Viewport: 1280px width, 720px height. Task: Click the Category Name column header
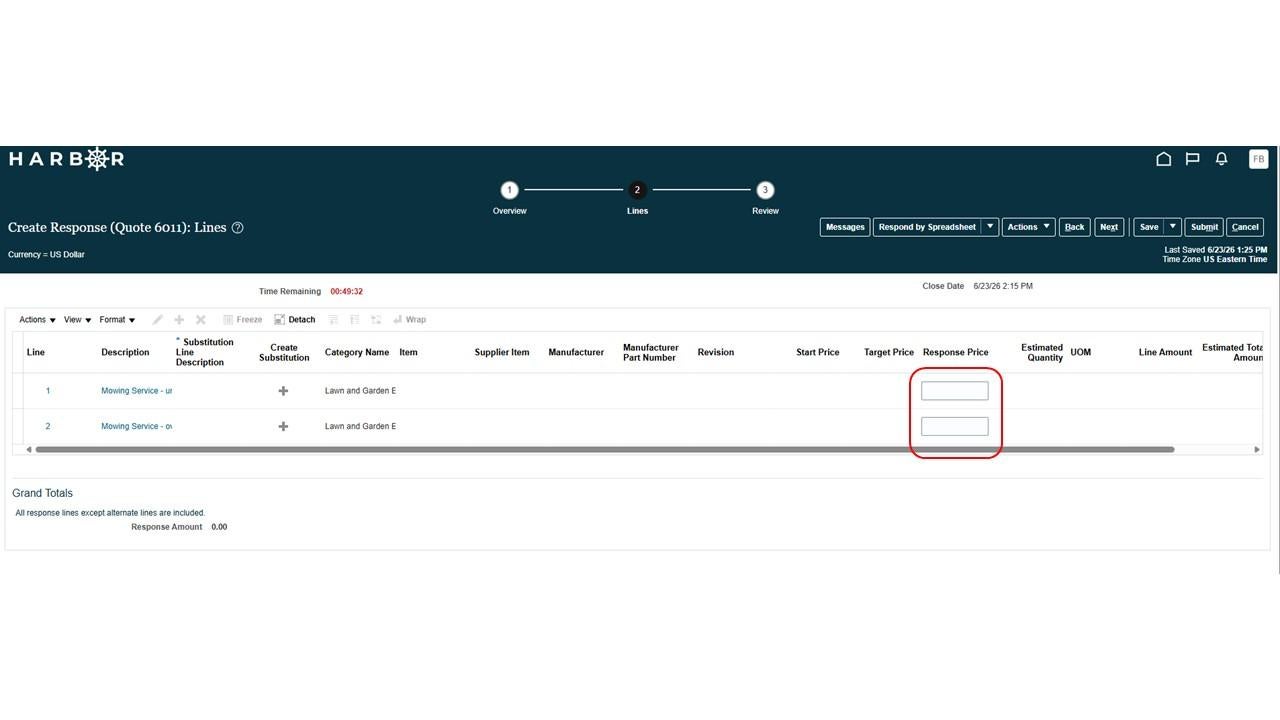click(x=357, y=352)
